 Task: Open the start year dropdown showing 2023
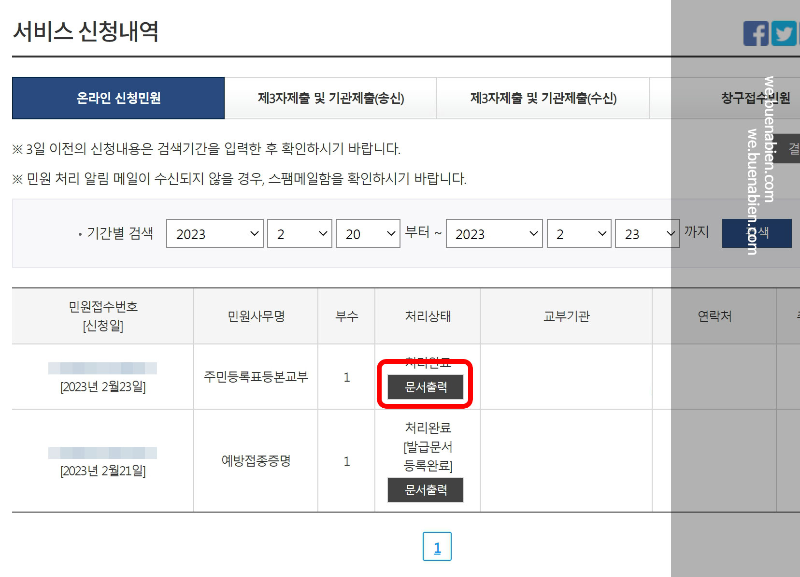214,233
